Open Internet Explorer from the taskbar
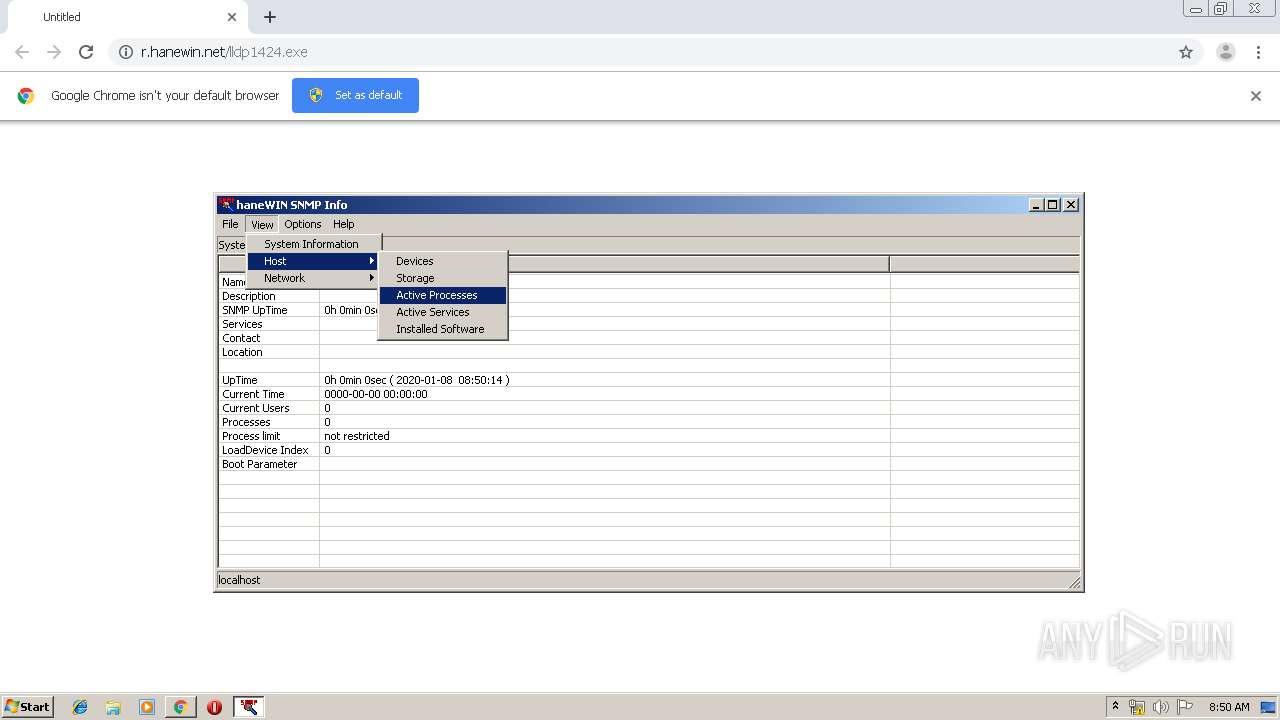Image resolution: width=1280 pixels, height=720 pixels. point(80,707)
